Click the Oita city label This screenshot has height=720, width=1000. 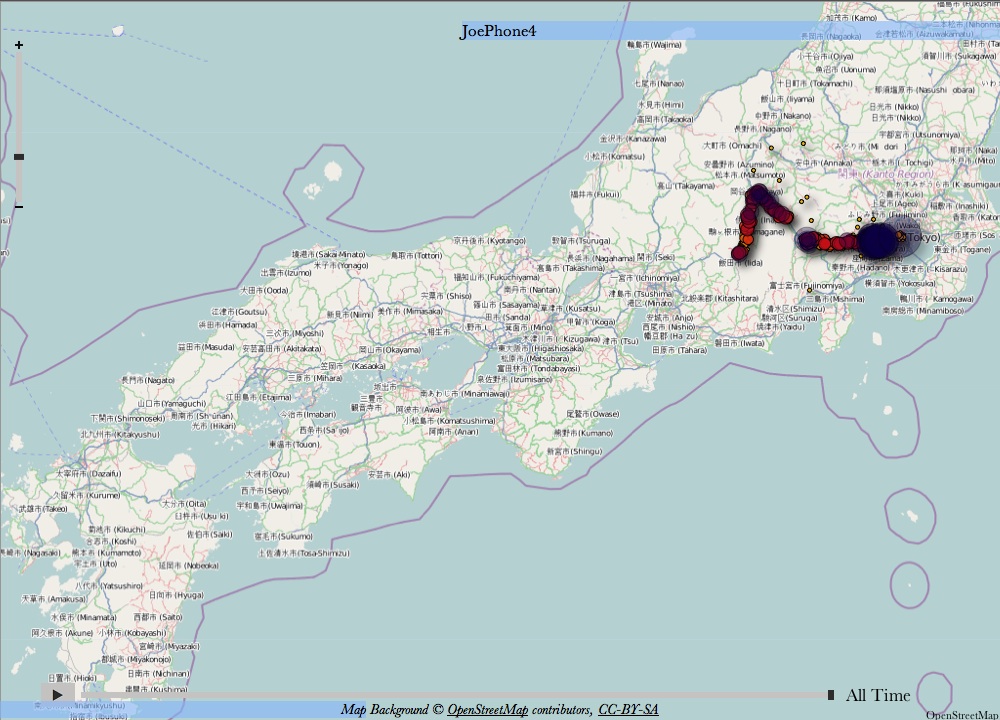pos(184,504)
